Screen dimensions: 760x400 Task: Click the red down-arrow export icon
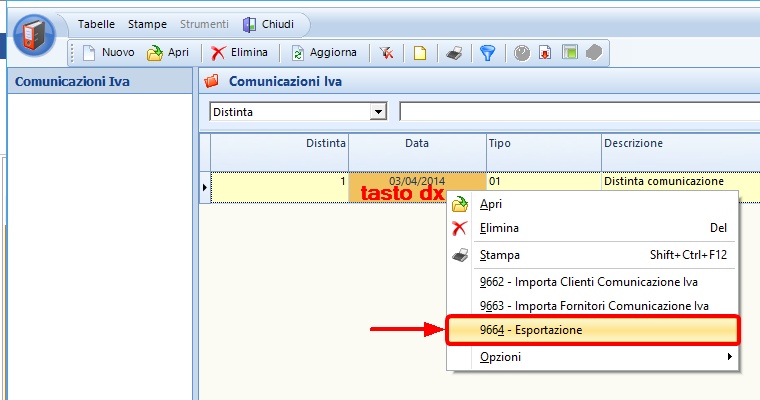point(545,52)
